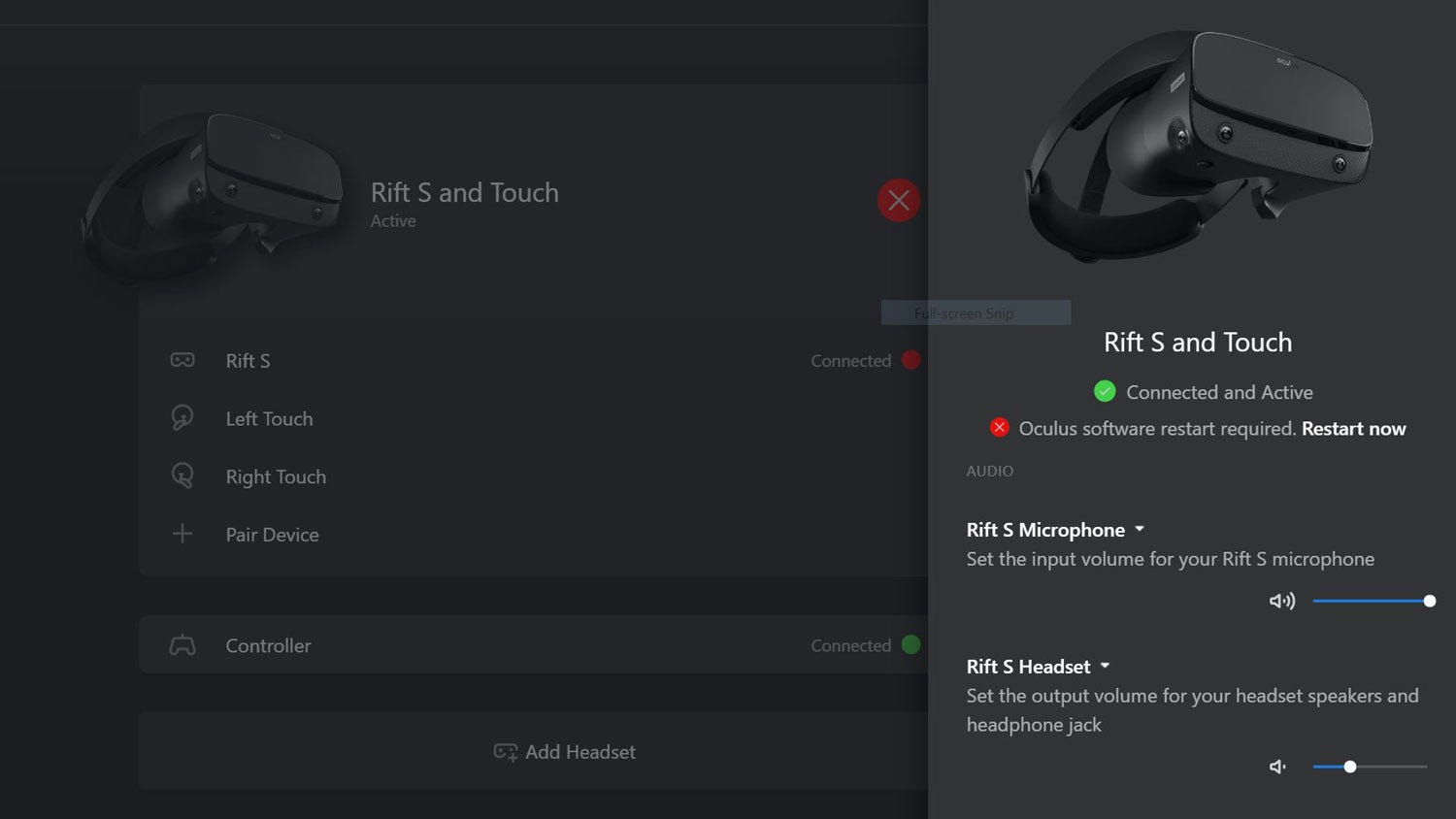
Task: Click the Left Touch controller icon
Action: pos(182,418)
